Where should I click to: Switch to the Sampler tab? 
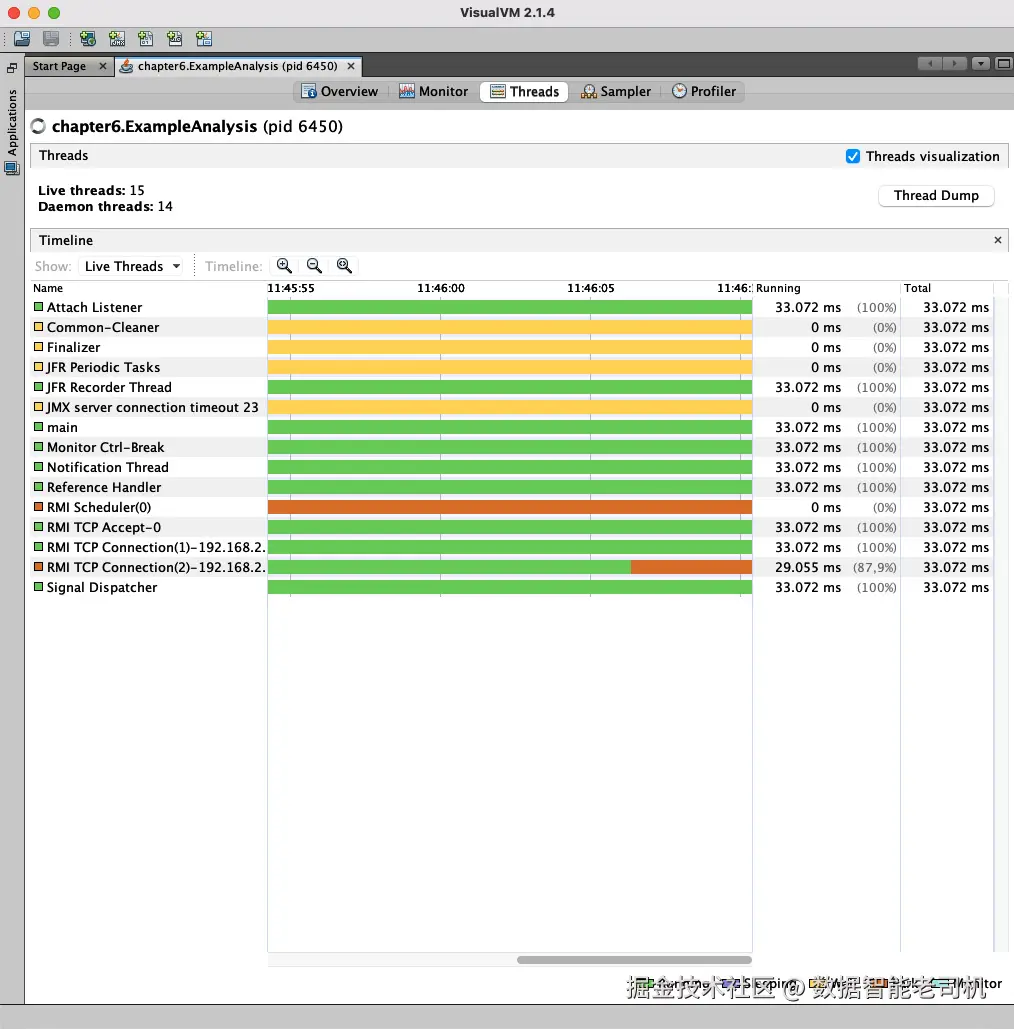[616, 91]
